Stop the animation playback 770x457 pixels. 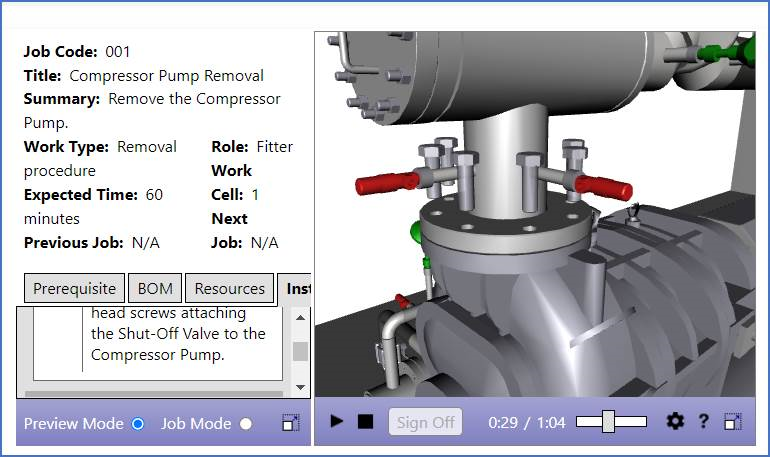365,421
